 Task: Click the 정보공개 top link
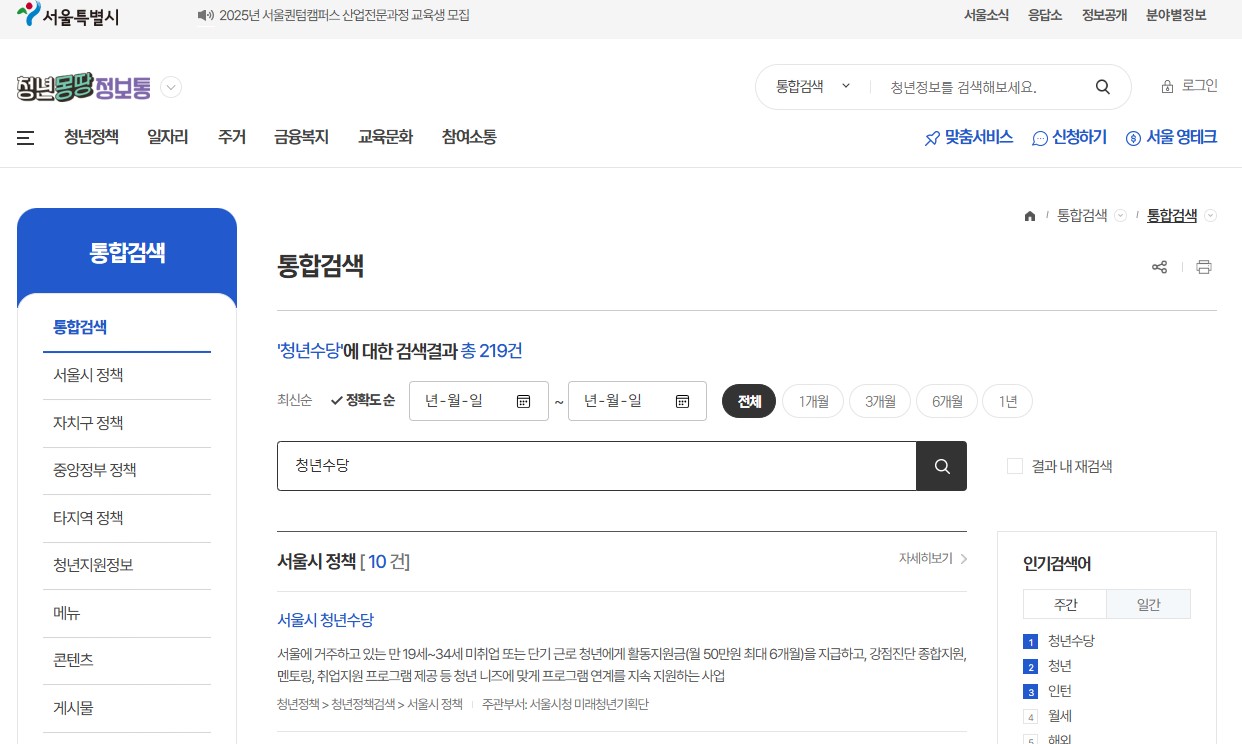click(1104, 15)
